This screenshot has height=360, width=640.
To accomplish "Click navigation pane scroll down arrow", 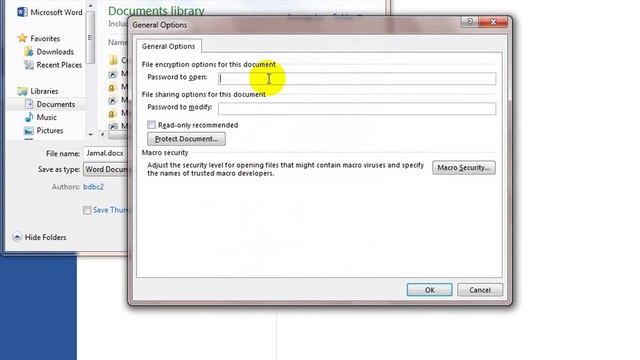I will coord(91,134).
